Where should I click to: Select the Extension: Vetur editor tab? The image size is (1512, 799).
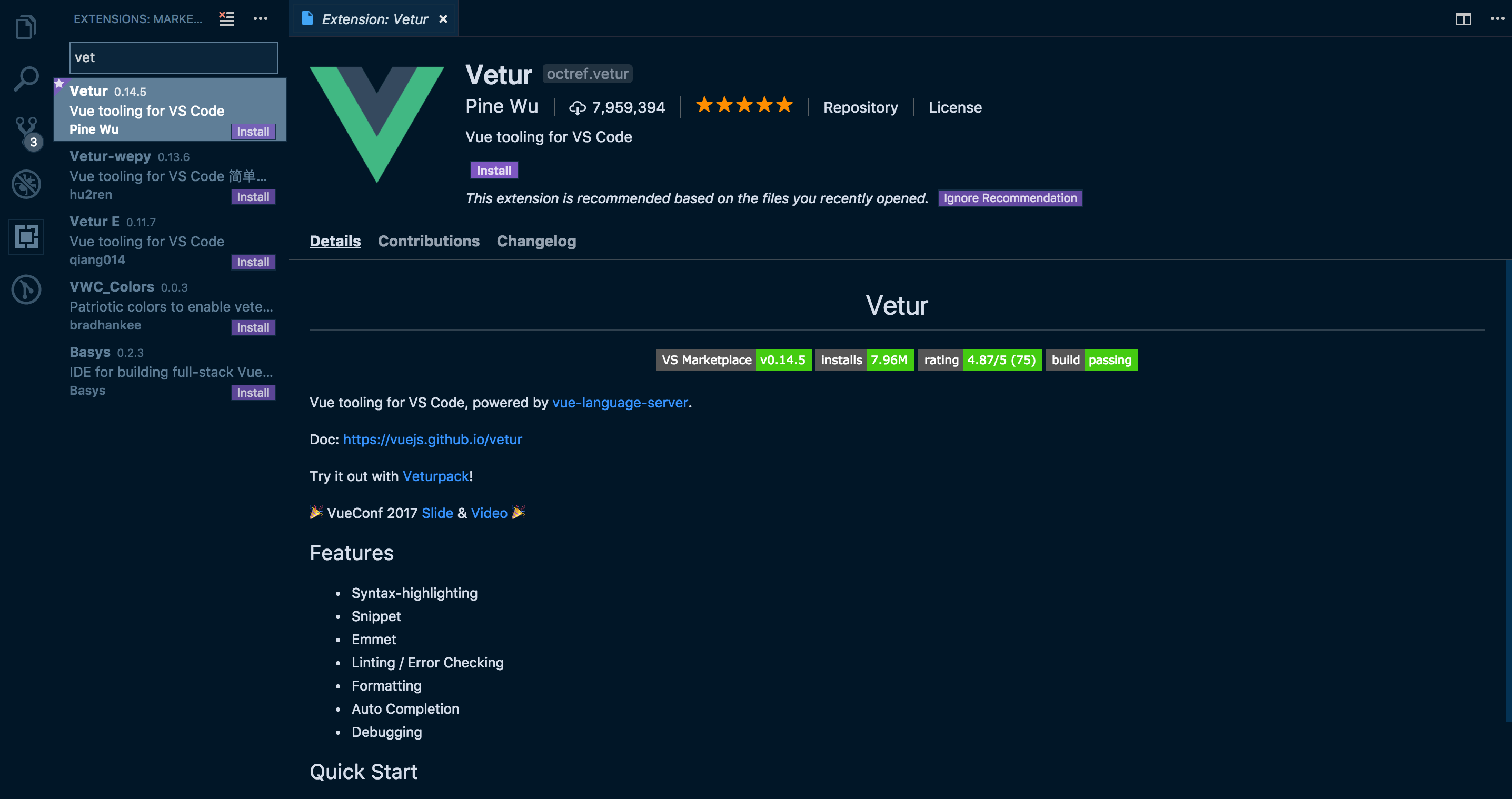pos(374,19)
